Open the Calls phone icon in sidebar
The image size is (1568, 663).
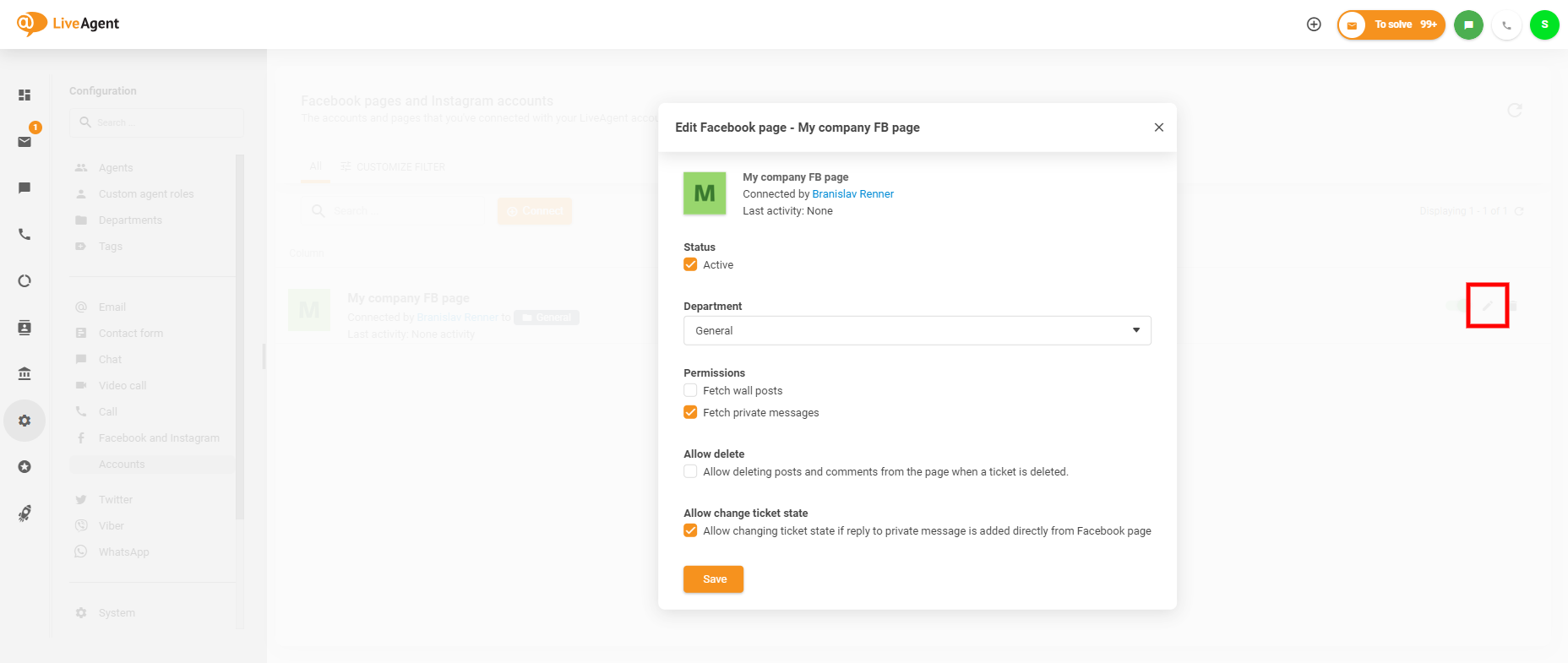[x=24, y=234]
